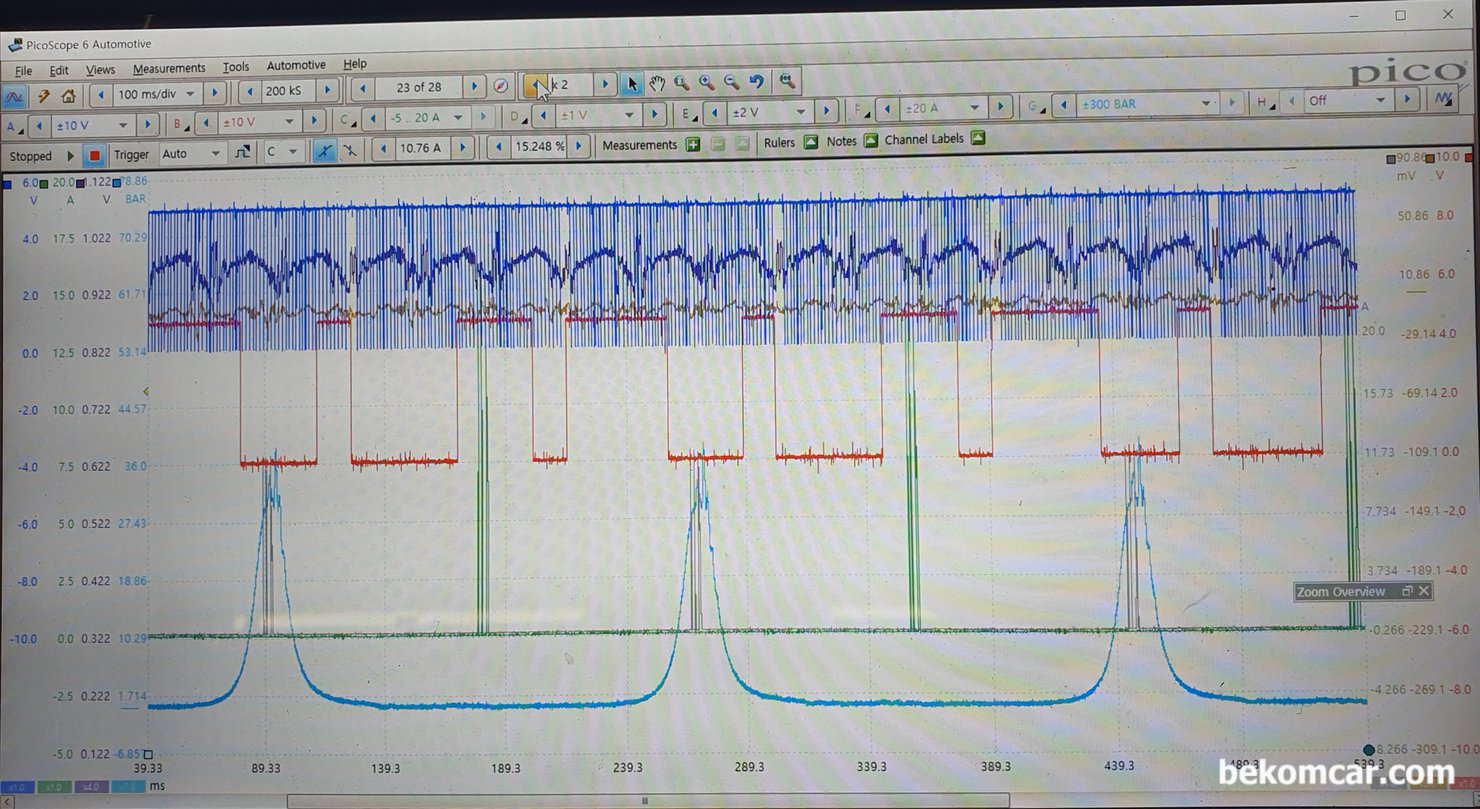
Task: Click the Zoom In magnifier icon
Action: click(707, 83)
